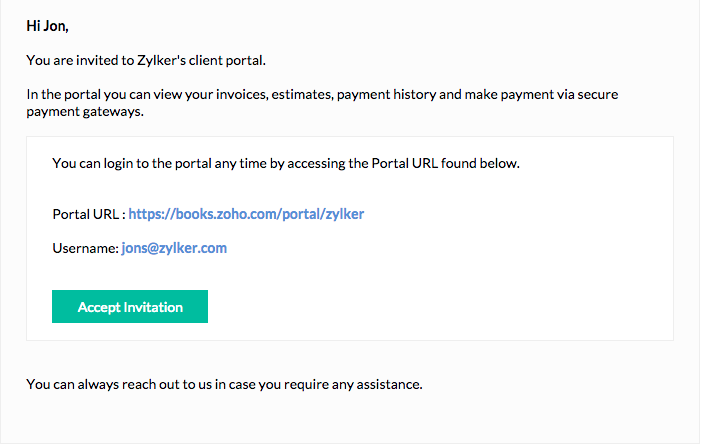
Task: Click the jons@zylker.com username link
Action: pyautogui.click(x=174, y=248)
